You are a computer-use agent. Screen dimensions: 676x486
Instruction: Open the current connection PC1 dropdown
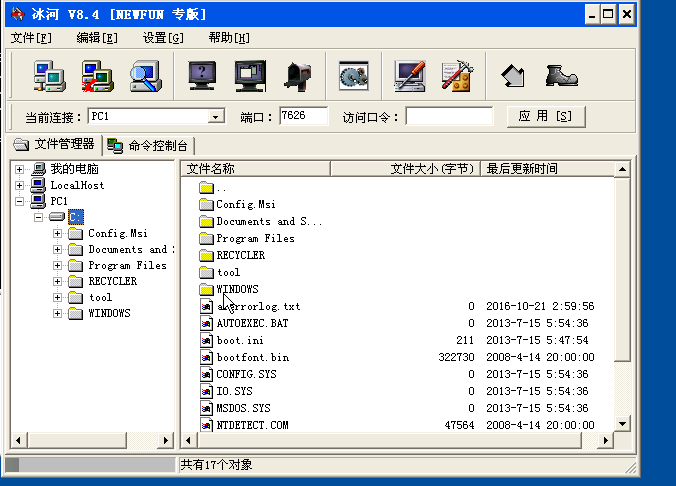coord(216,116)
